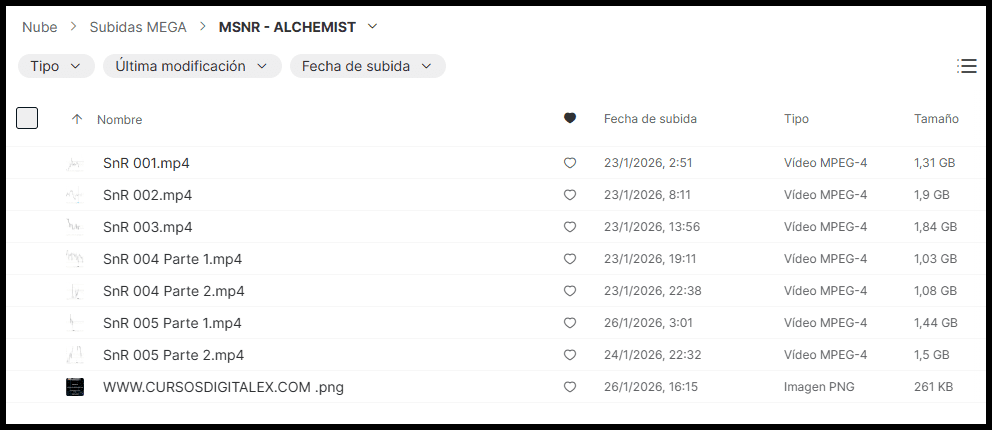Click the favorites heart column header

[x=570, y=118]
